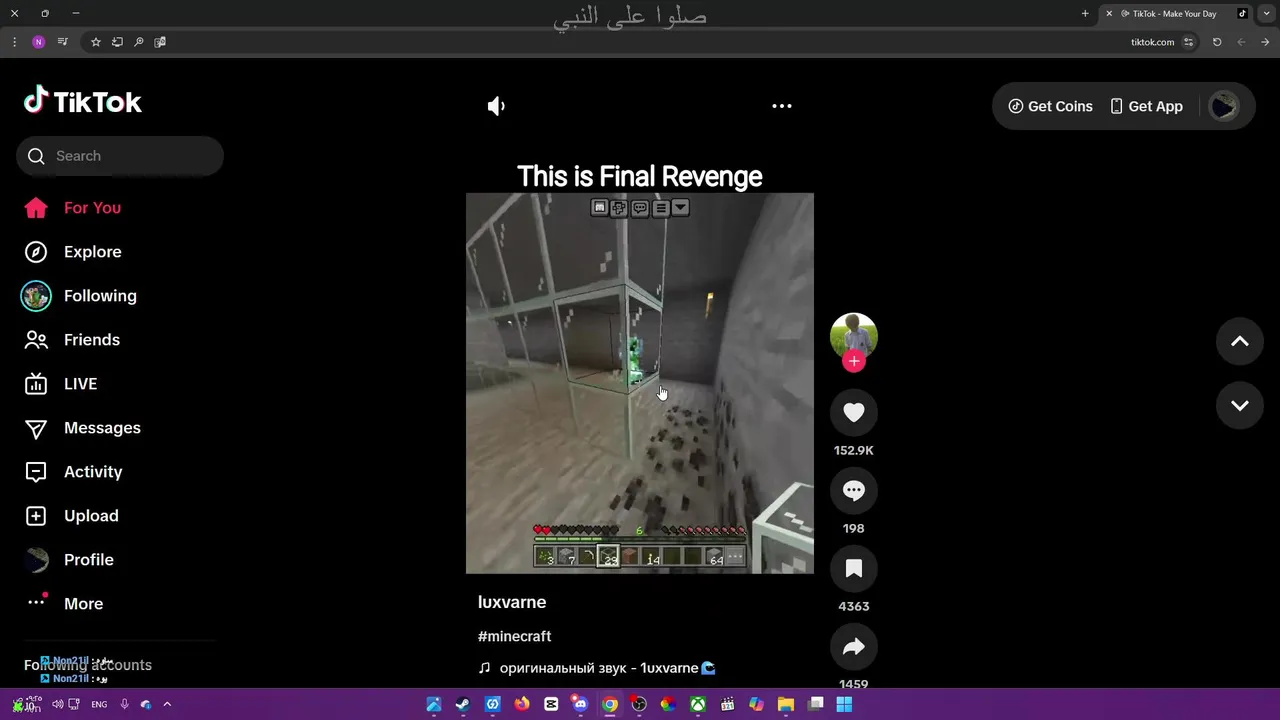
Task: Click the video player to pause
Action: [640, 383]
